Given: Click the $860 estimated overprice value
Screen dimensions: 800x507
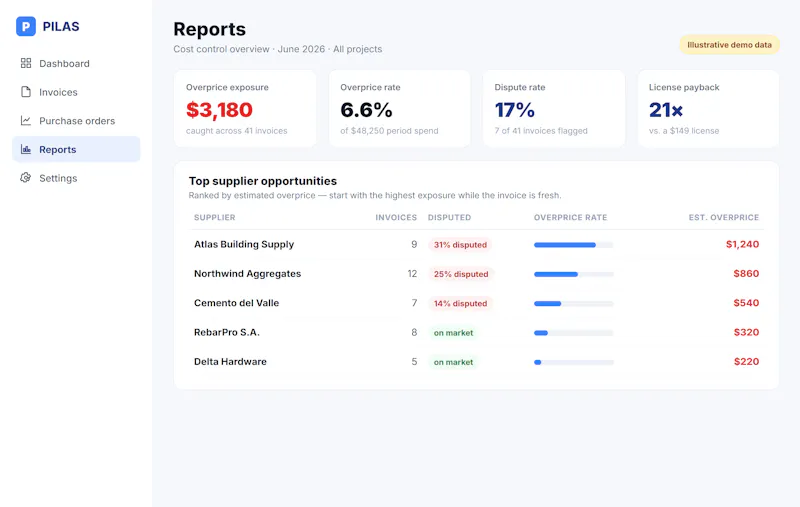Looking at the screenshot, I should [x=746, y=273].
